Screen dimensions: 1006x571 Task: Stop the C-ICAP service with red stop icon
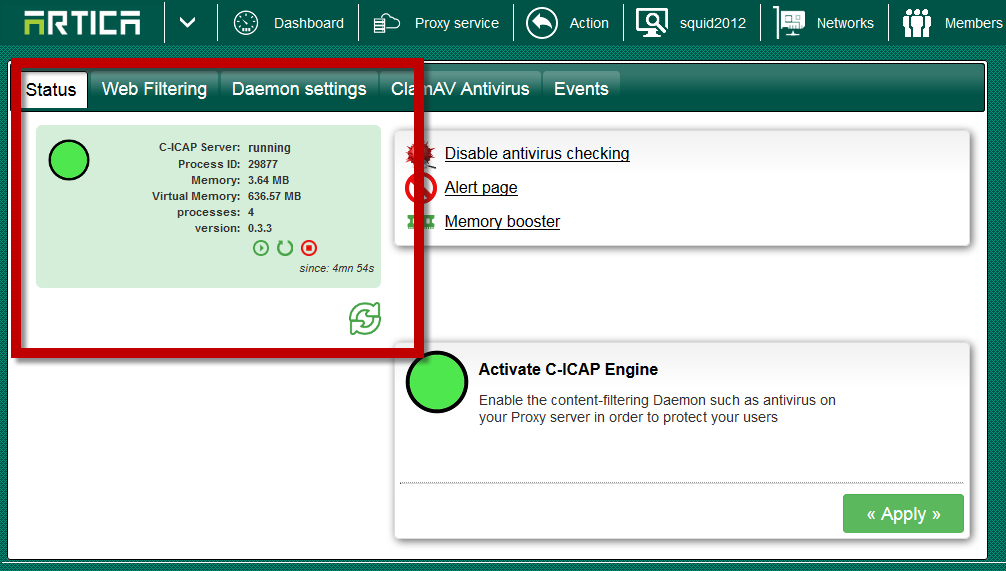[309, 248]
